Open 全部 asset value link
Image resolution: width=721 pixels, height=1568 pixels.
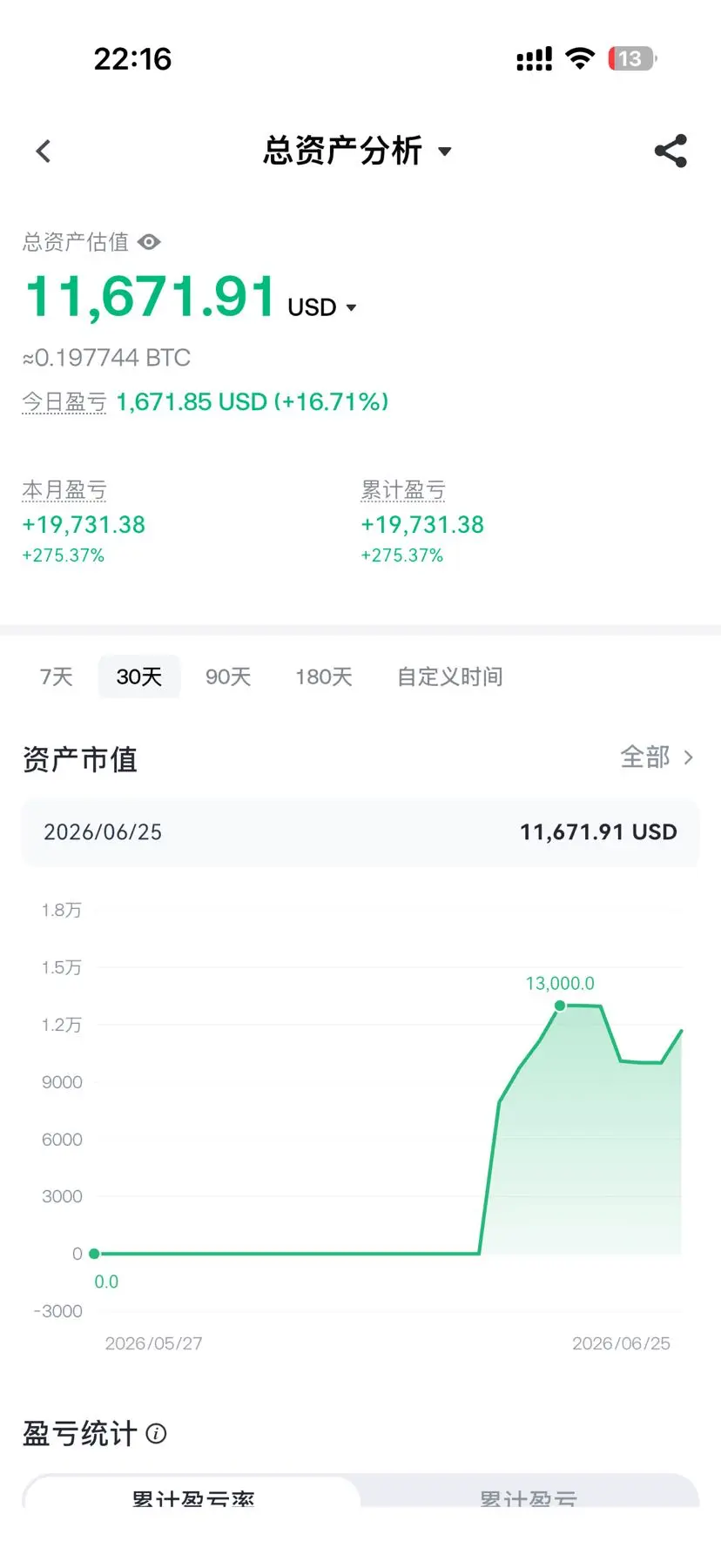657,757
